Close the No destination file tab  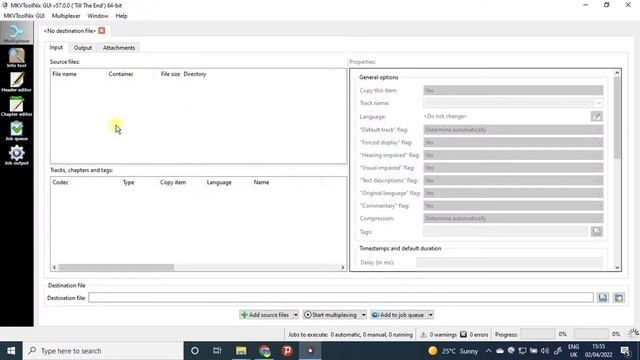coord(102,31)
